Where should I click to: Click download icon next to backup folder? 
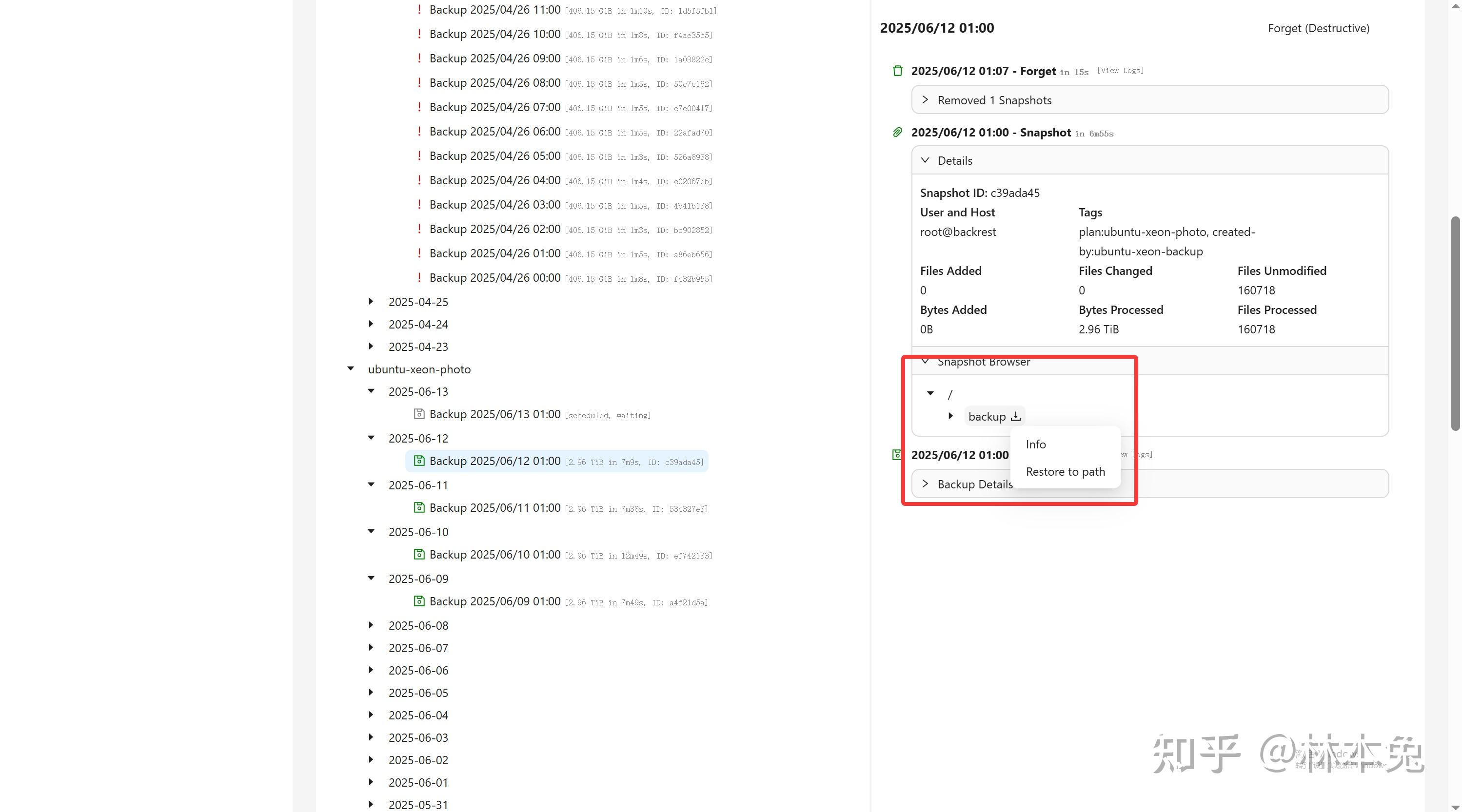click(x=1015, y=417)
